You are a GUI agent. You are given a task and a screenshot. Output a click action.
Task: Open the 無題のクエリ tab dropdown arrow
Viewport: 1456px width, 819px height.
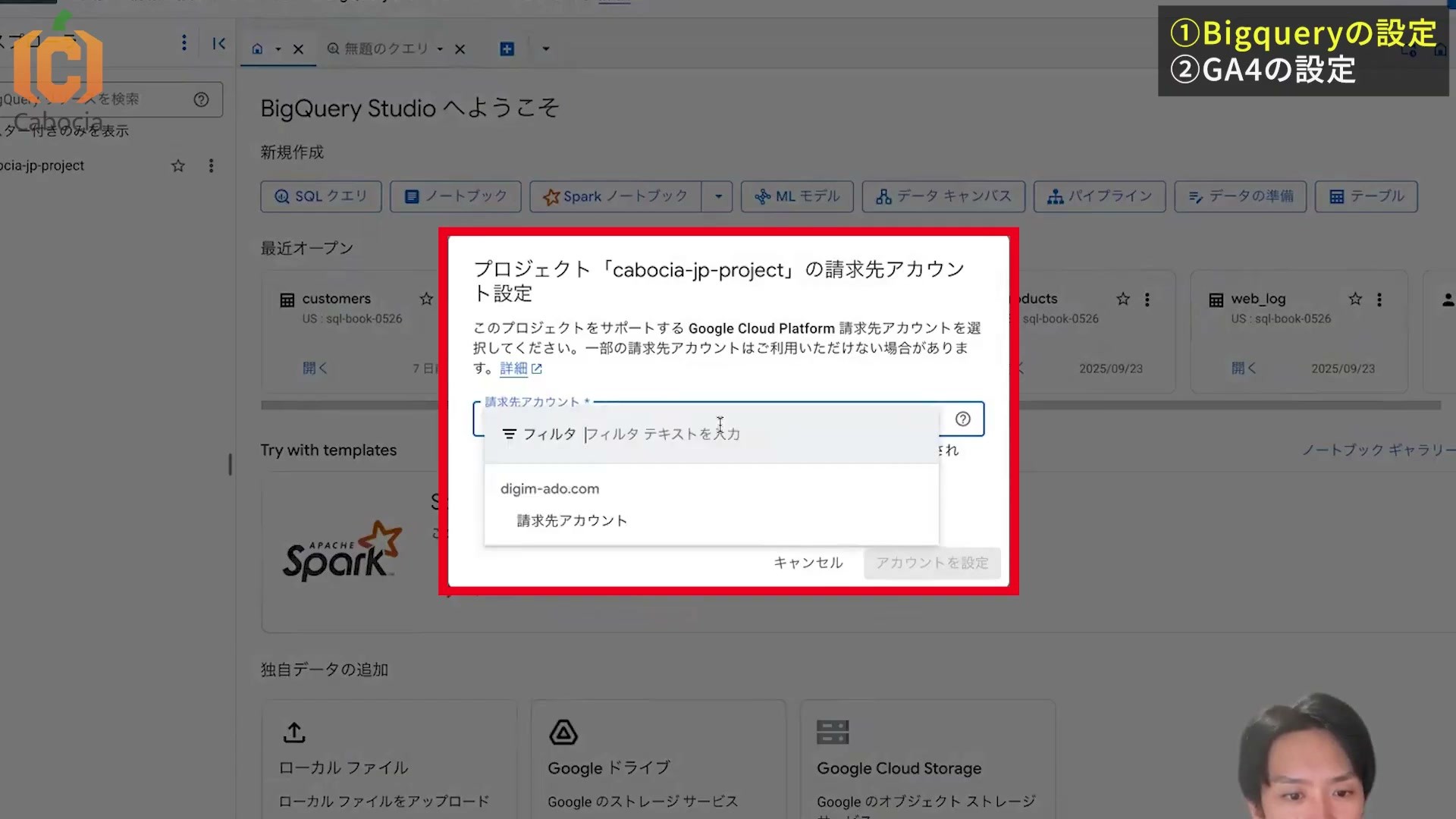tap(440, 49)
